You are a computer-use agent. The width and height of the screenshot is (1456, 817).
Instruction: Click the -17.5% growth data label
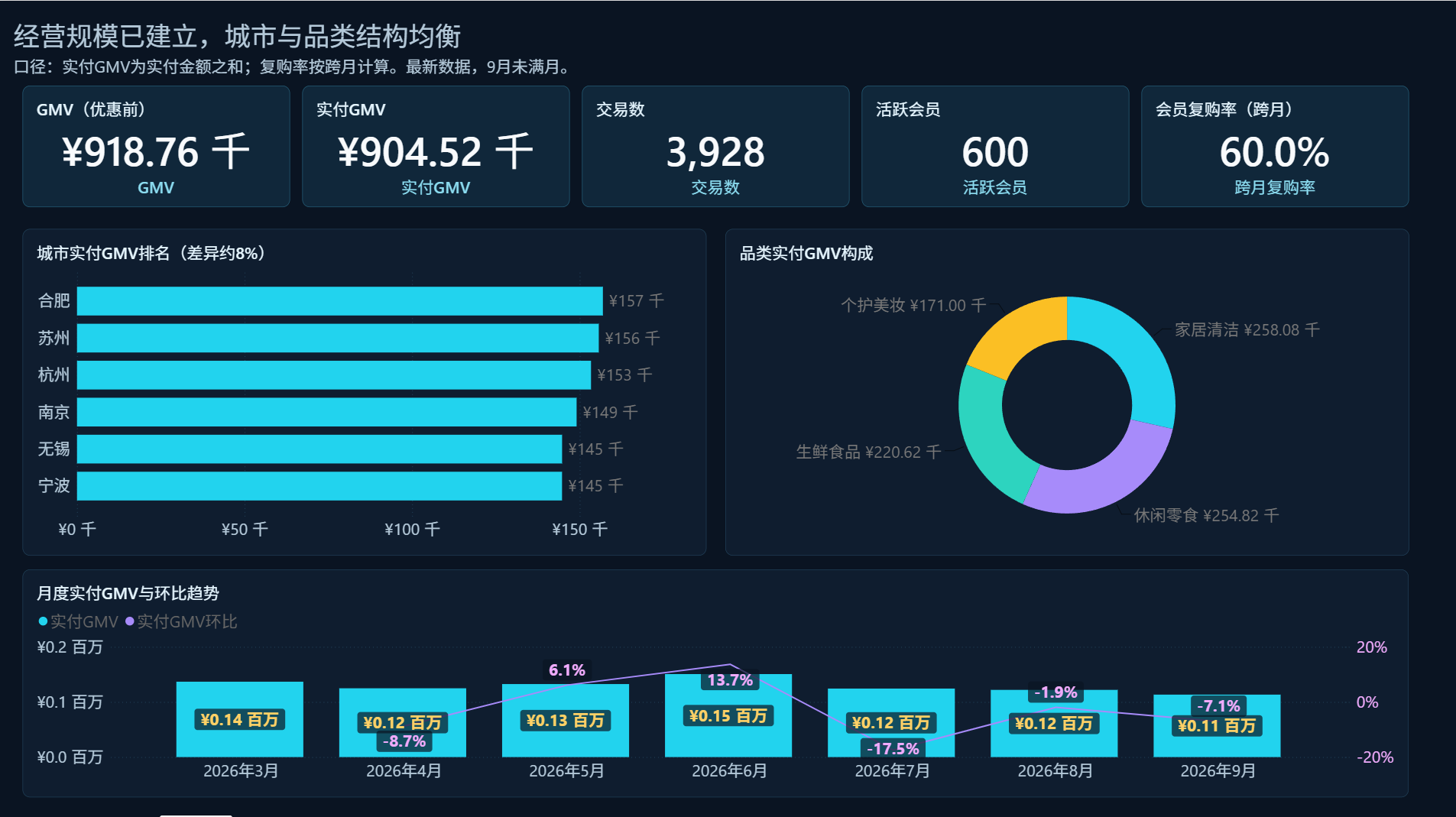point(893,748)
